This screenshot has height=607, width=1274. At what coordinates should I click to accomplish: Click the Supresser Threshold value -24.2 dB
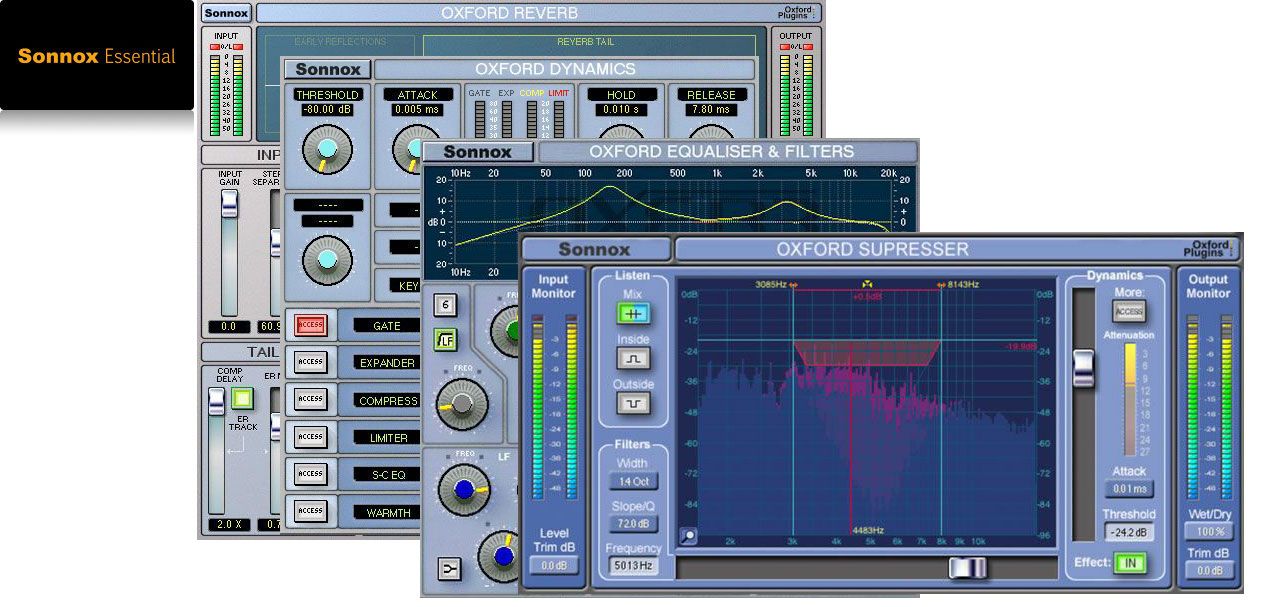(1128, 532)
